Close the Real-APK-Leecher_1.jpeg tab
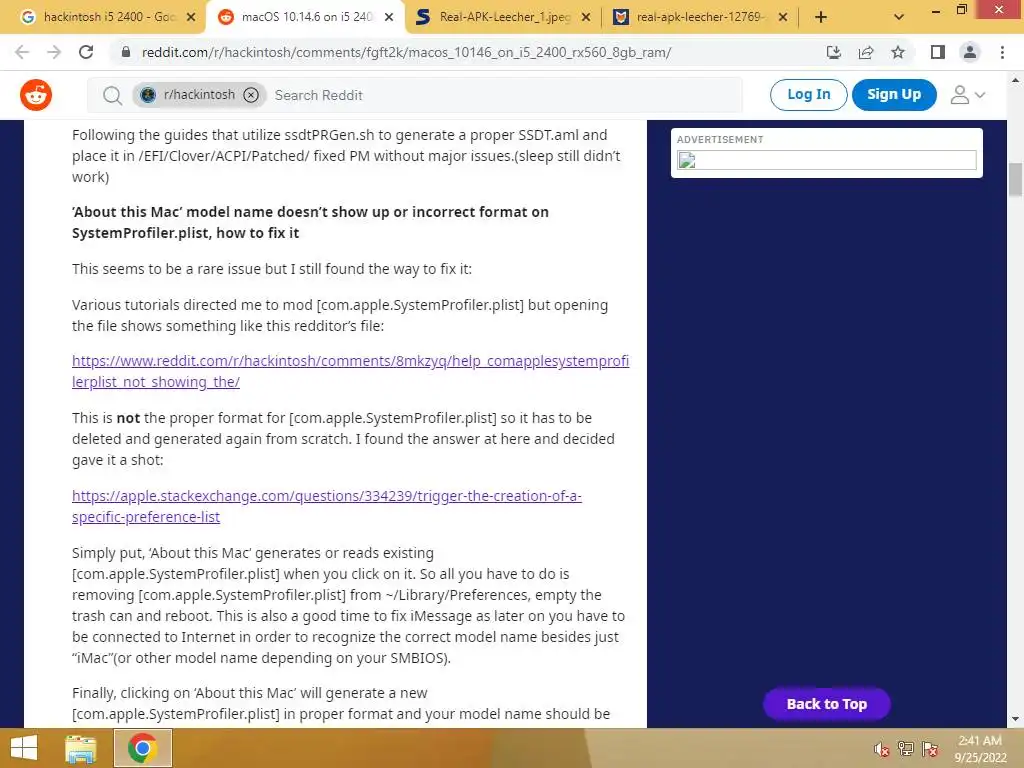Screen dimensions: 1024x768 pos(586,17)
